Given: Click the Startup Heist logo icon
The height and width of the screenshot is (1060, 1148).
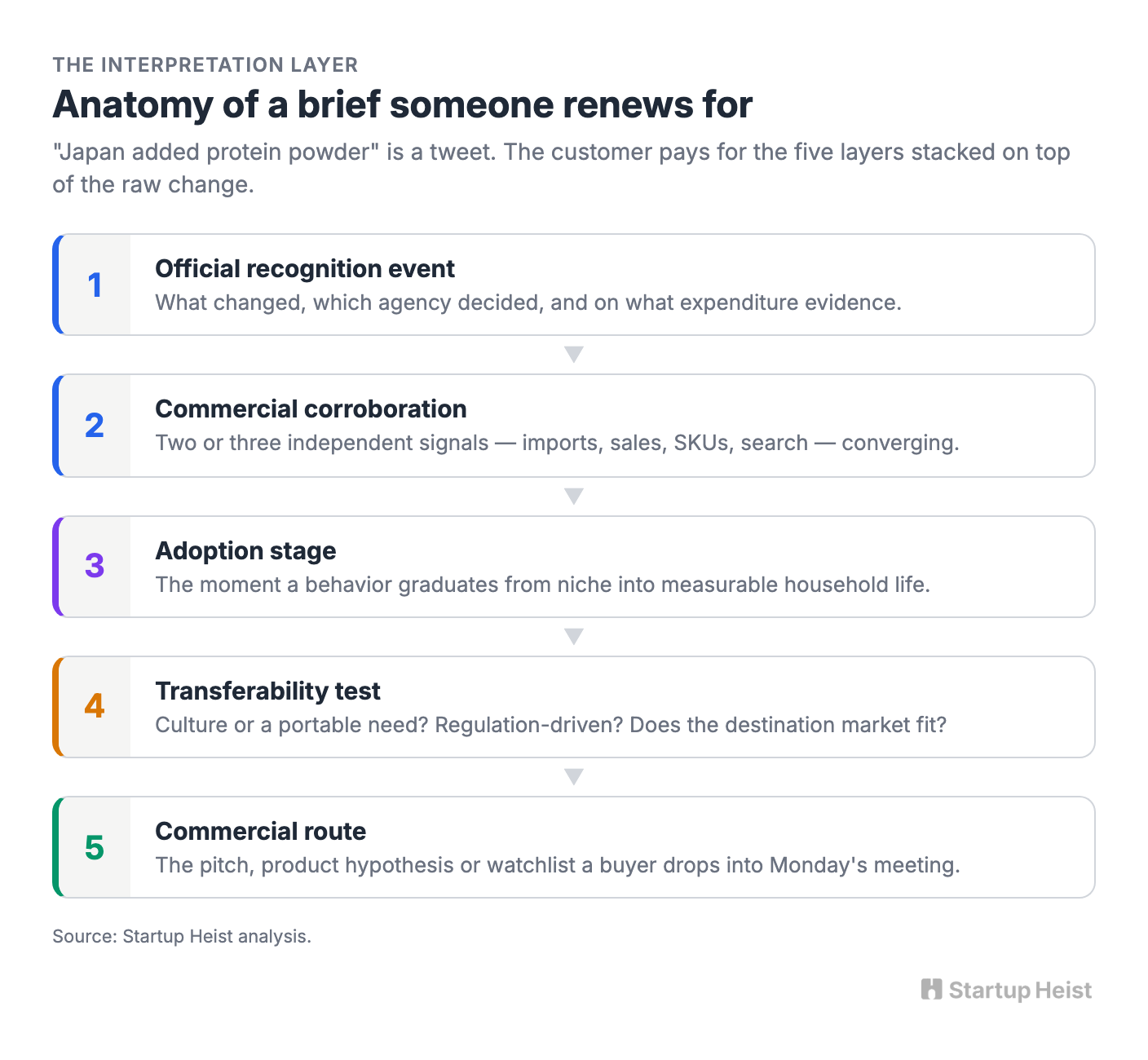Looking at the screenshot, I should coord(931,989).
